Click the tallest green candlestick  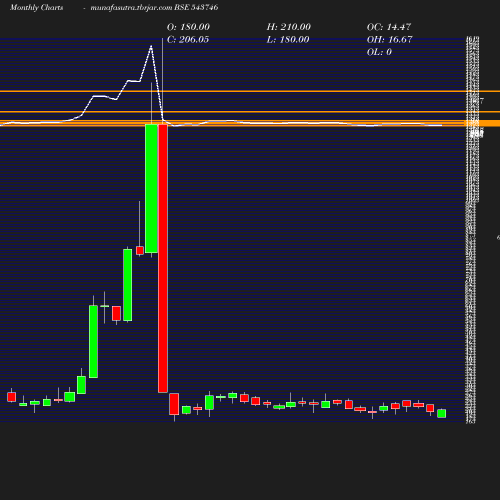click(x=151, y=188)
